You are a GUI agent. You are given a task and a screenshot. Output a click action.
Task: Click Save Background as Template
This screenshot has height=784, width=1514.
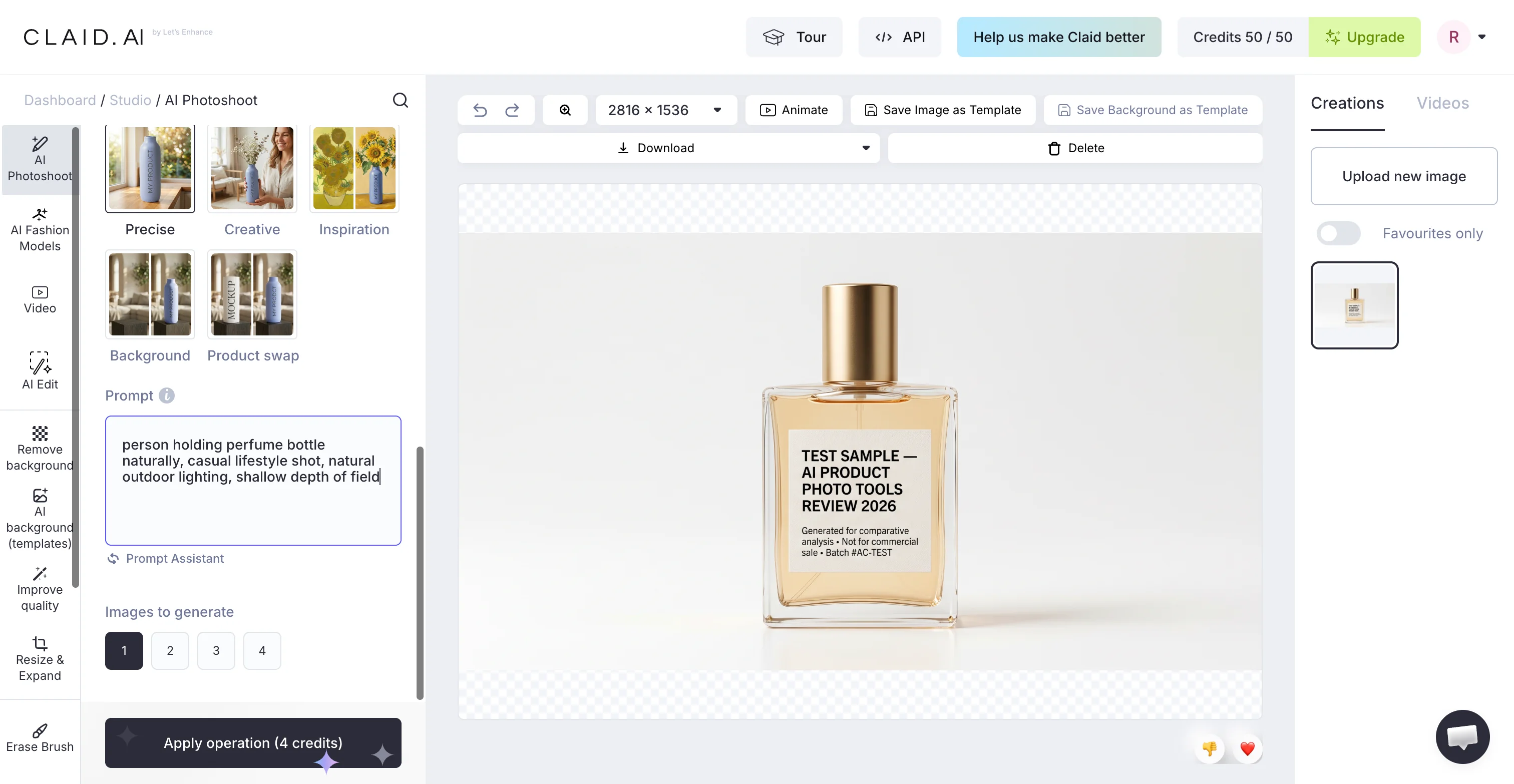(1153, 110)
